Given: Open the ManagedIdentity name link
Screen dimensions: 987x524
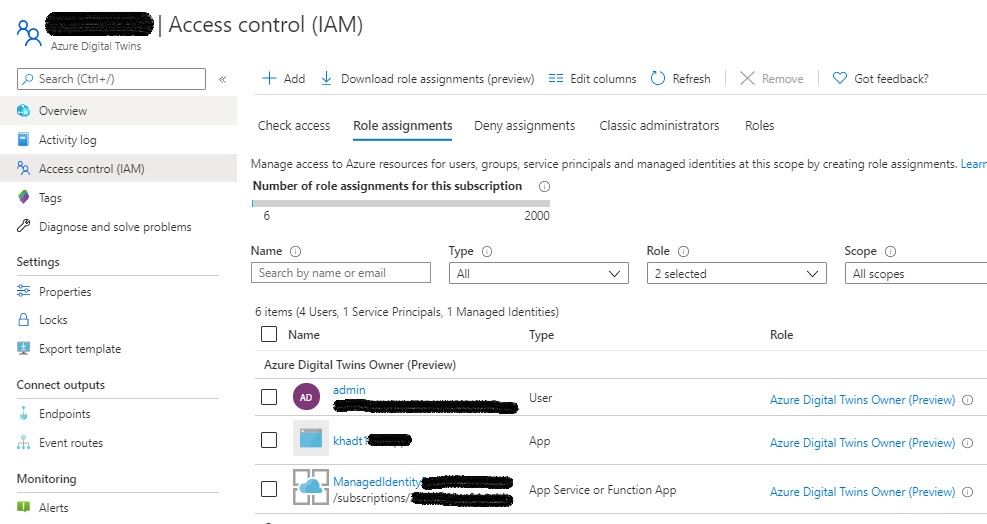Looking at the screenshot, I should (x=377, y=482).
